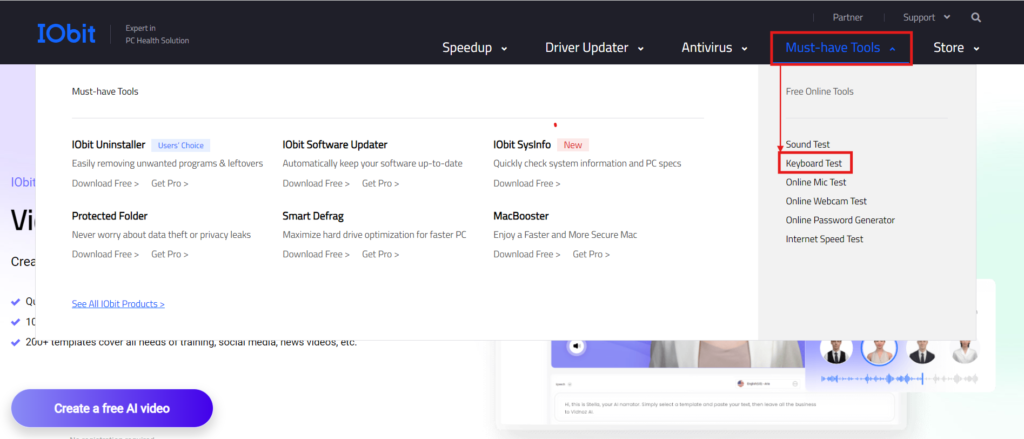Screen dimensions: 1024x439
Task: Click the IObit logo
Action: point(67,33)
